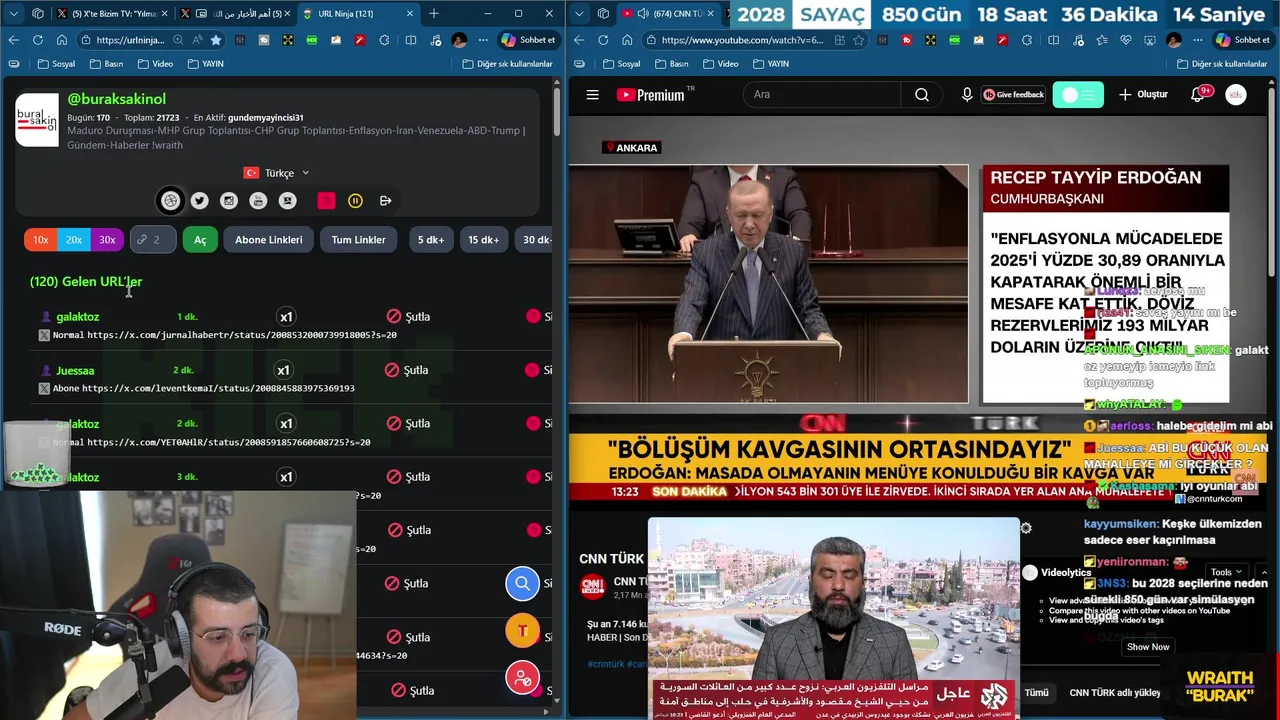Click the orange floating T button
1280x720 pixels.
coord(522,631)
